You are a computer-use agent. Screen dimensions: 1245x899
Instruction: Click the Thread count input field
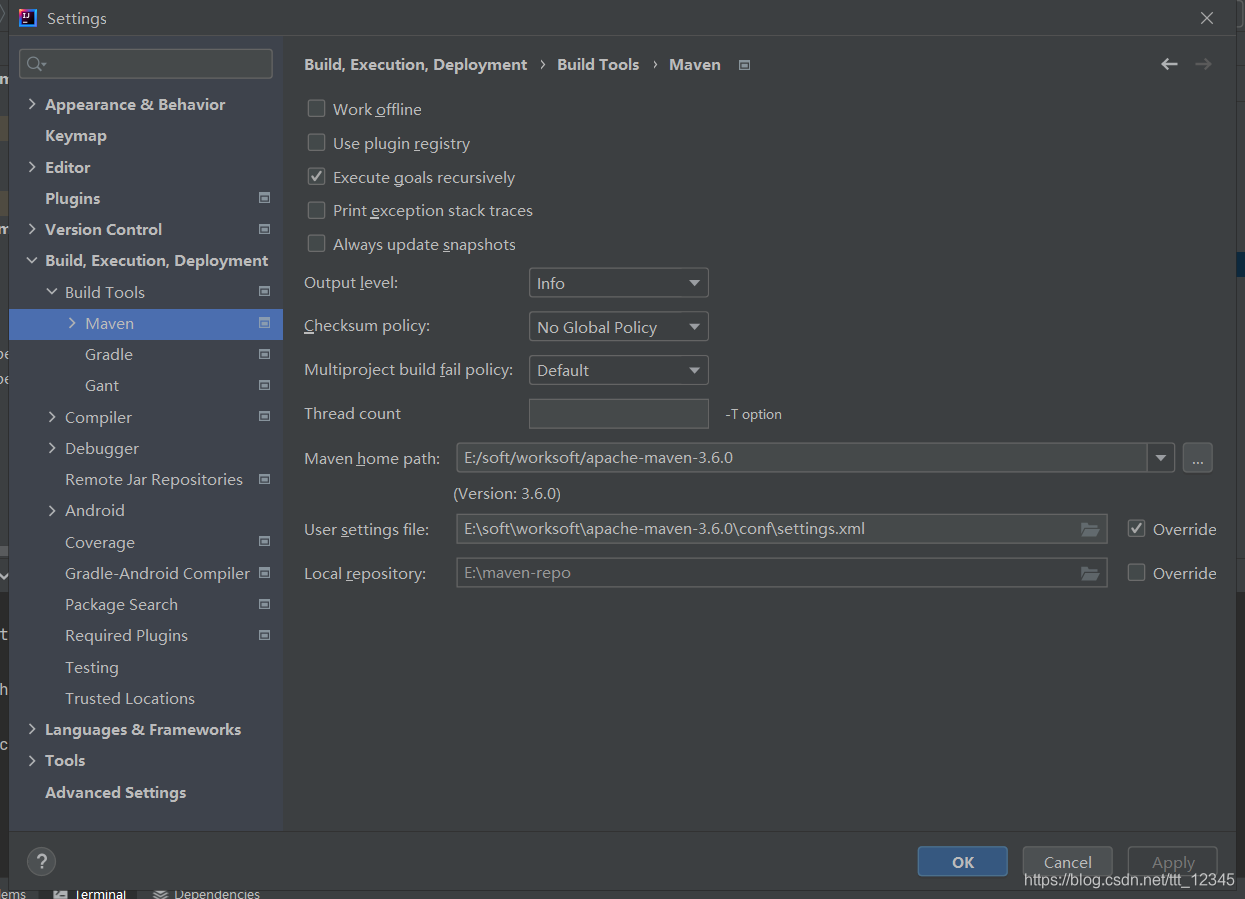coord(618,413)
